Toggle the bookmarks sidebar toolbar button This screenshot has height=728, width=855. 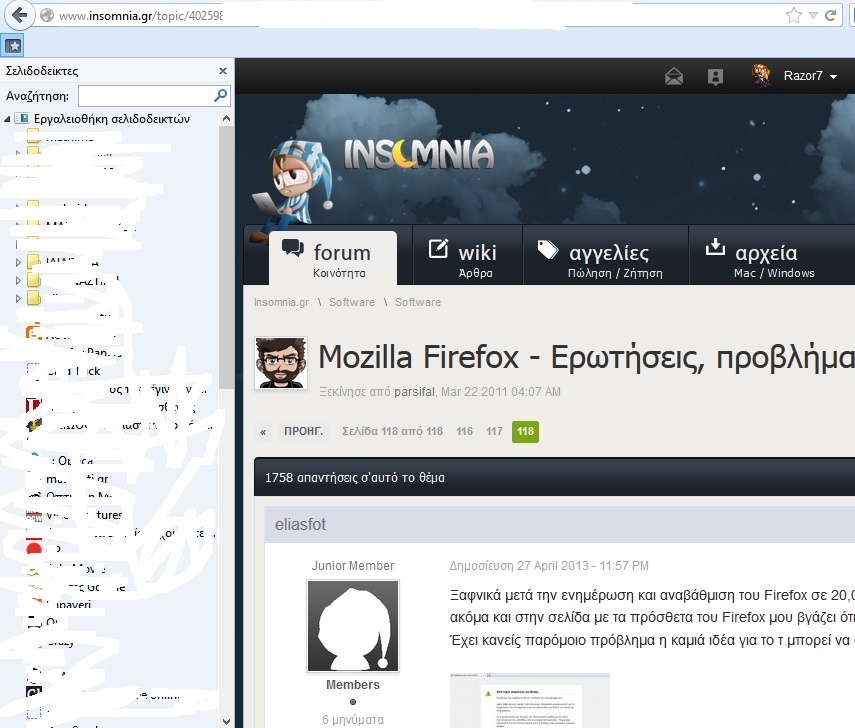click(13, 46)
